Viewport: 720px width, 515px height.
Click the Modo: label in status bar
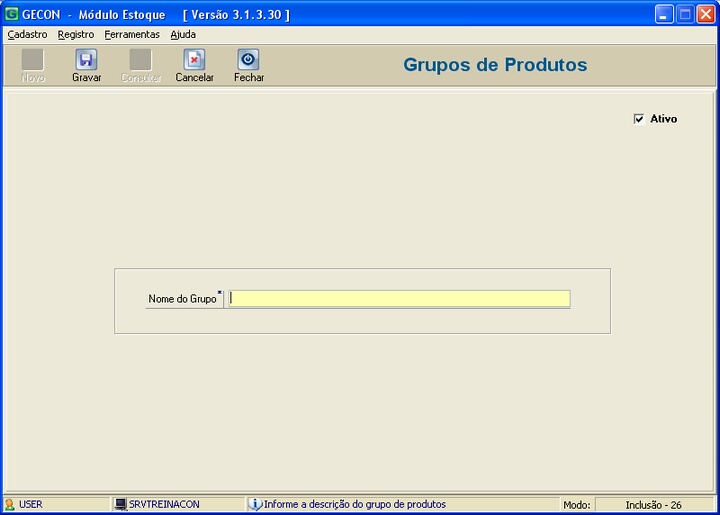click(x=577, y=505)
